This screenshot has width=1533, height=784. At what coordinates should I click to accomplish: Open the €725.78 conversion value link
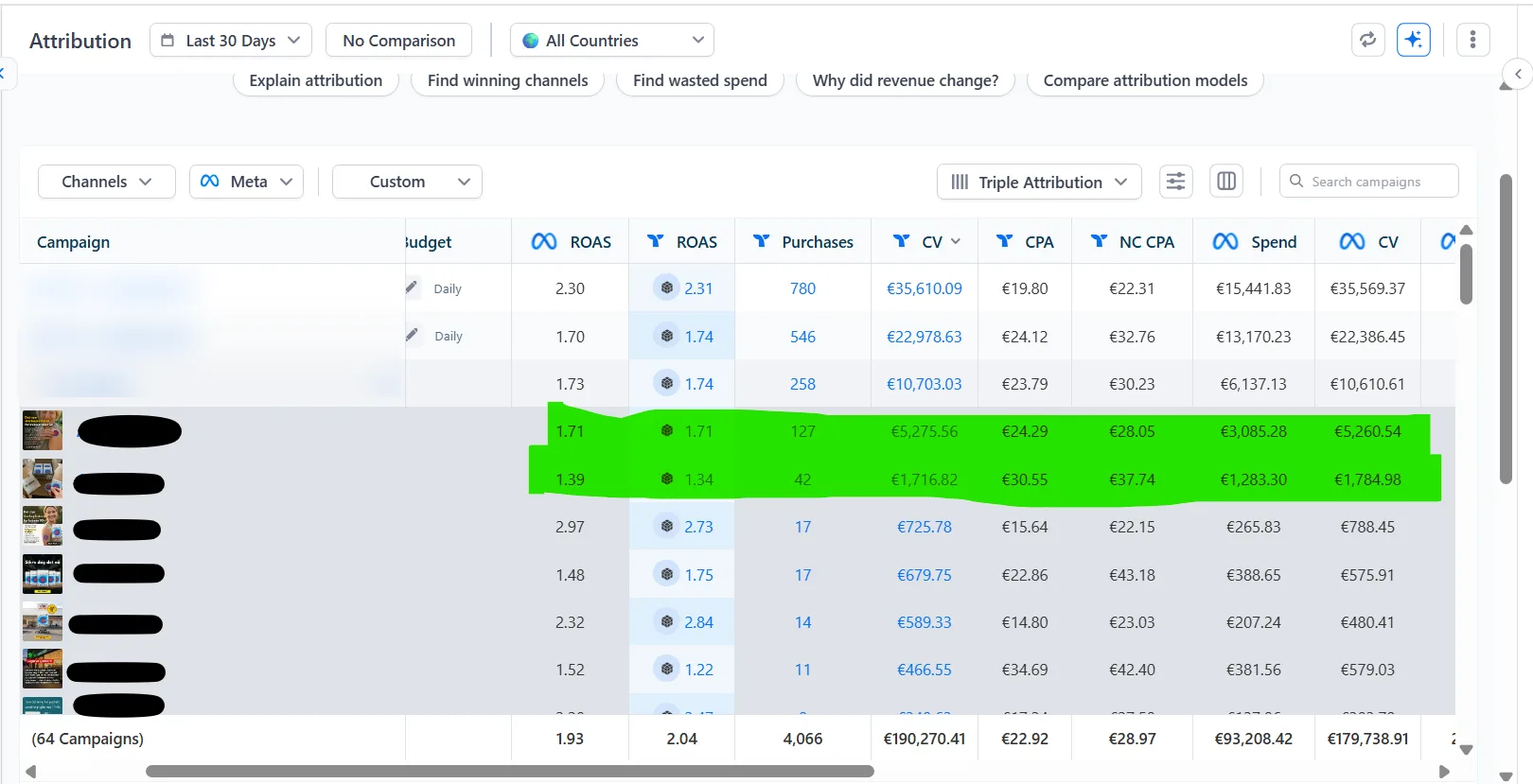[x=925, y=527]
